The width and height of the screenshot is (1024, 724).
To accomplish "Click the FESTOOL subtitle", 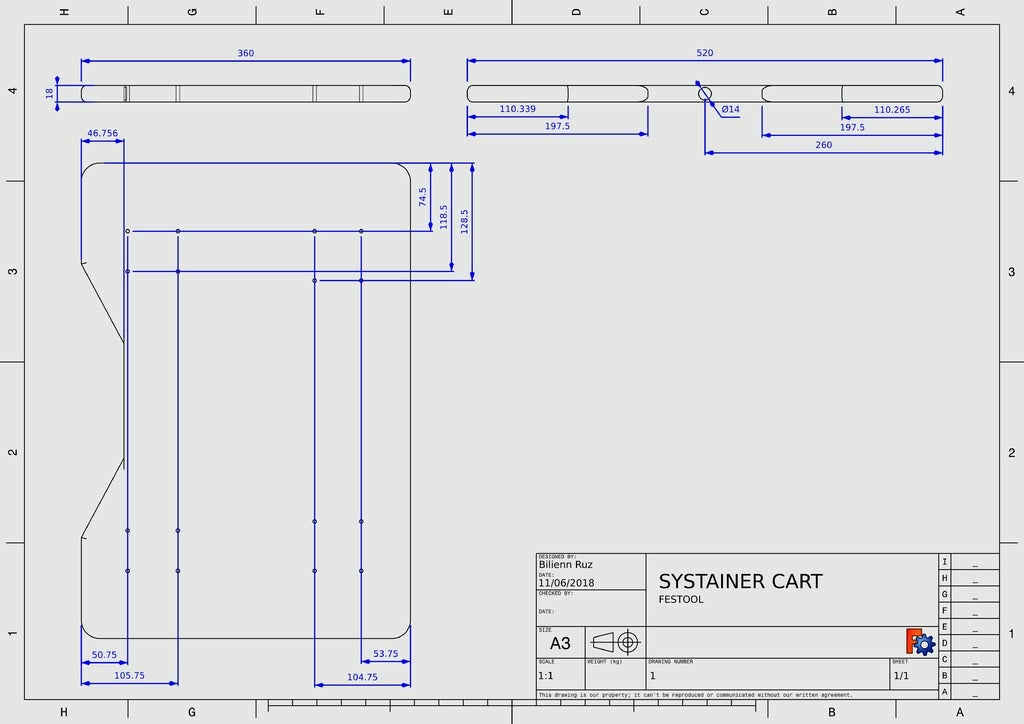I will click(x=680, y=599).
